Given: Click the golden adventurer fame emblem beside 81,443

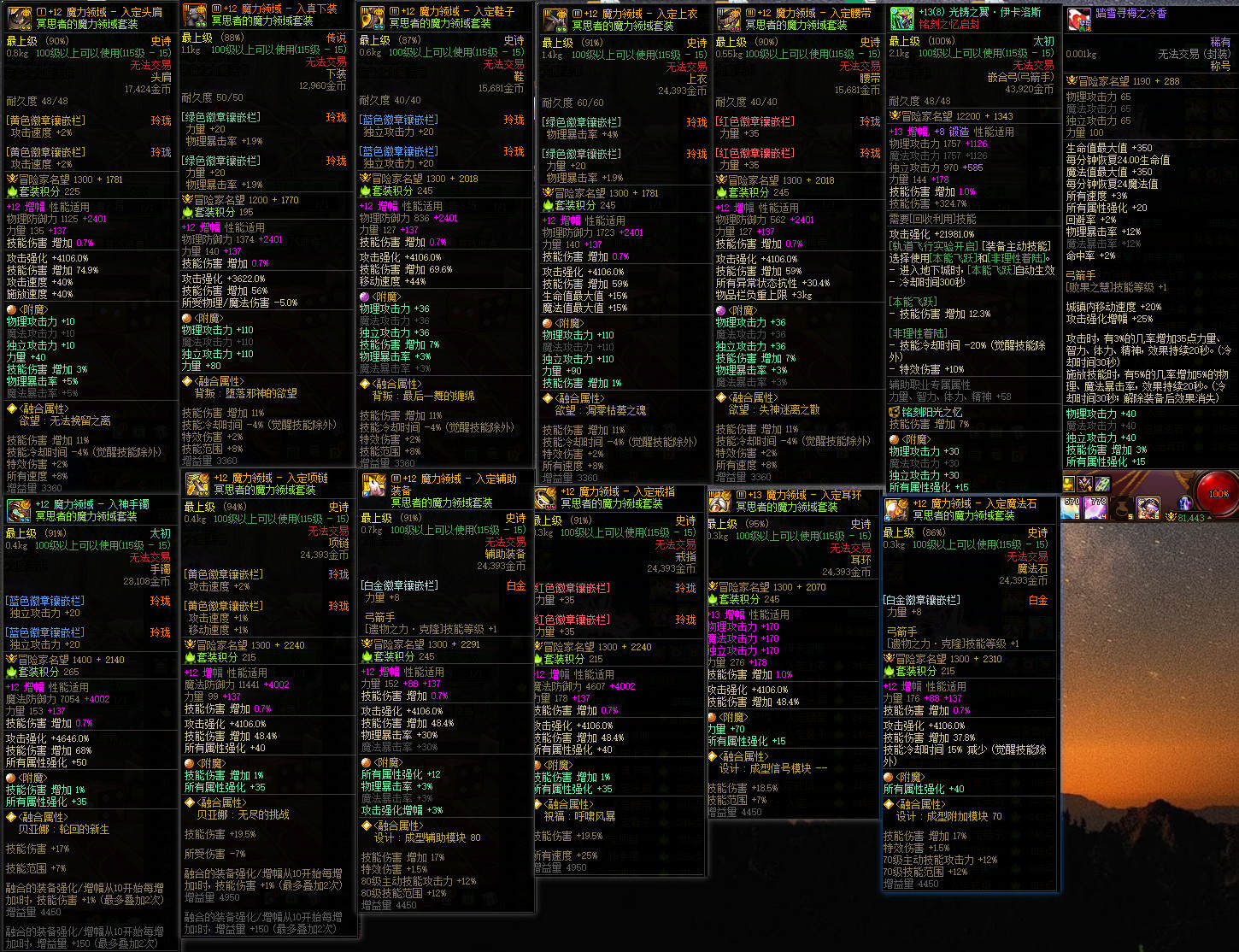Looking at the screenshot, I should (x=1171, y=517).
